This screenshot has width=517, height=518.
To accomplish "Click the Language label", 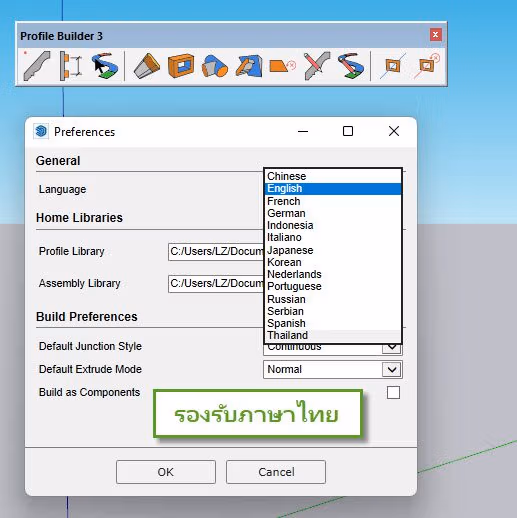I will tap(62, 189).
